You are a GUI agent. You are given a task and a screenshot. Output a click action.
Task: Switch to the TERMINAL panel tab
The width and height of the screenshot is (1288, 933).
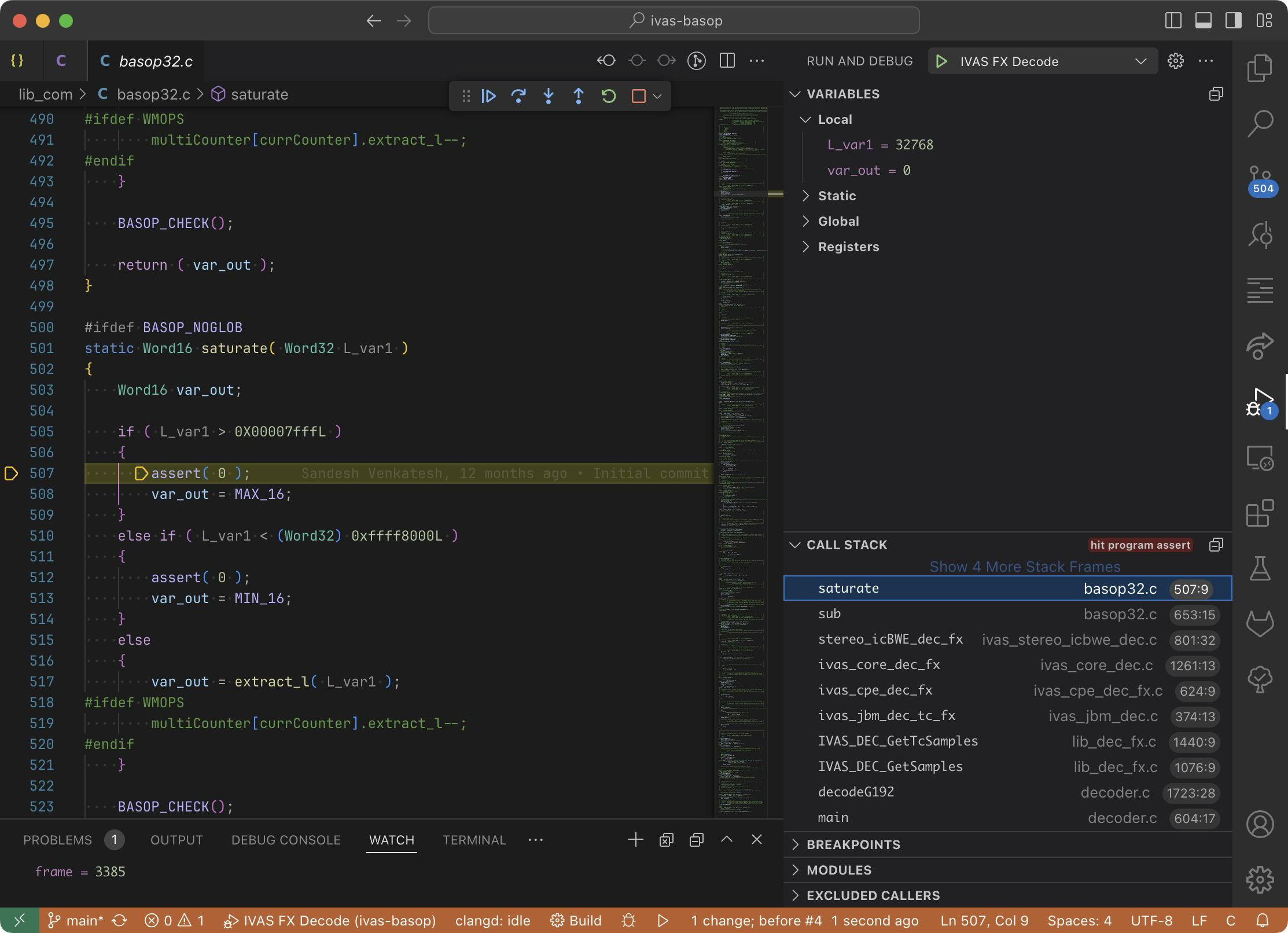point(474,840)
